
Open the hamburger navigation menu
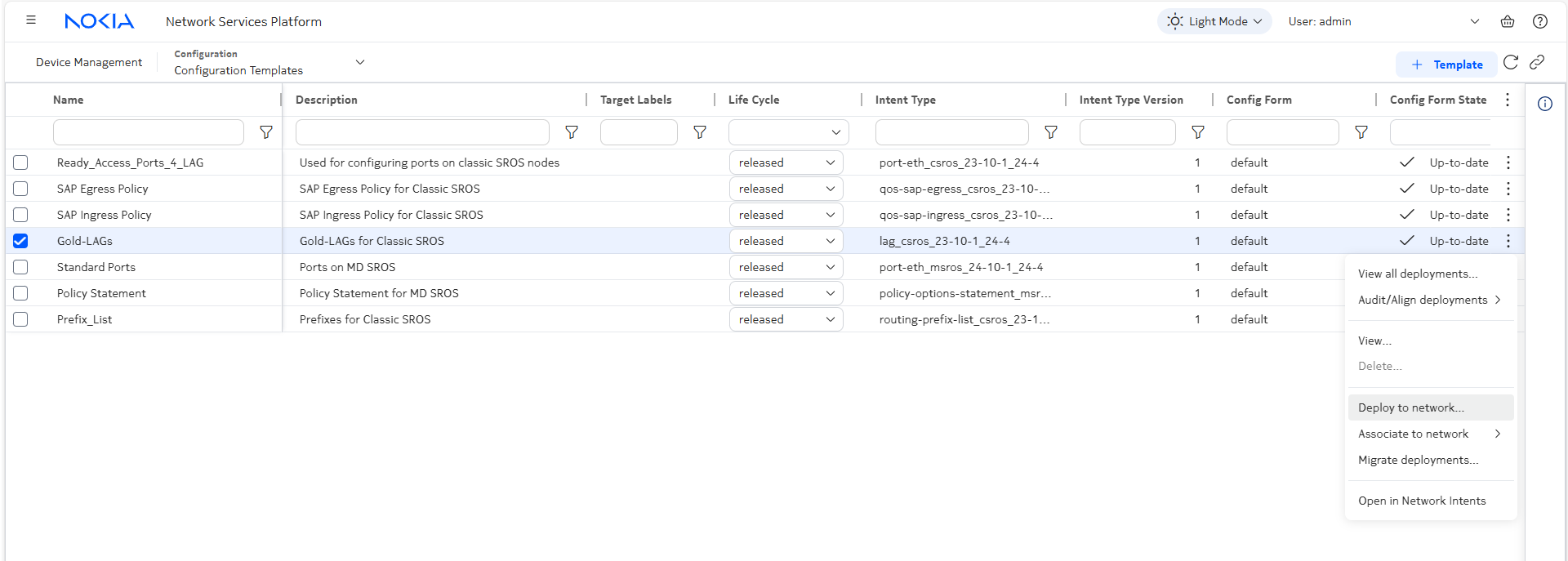click(x=31, y=20)
